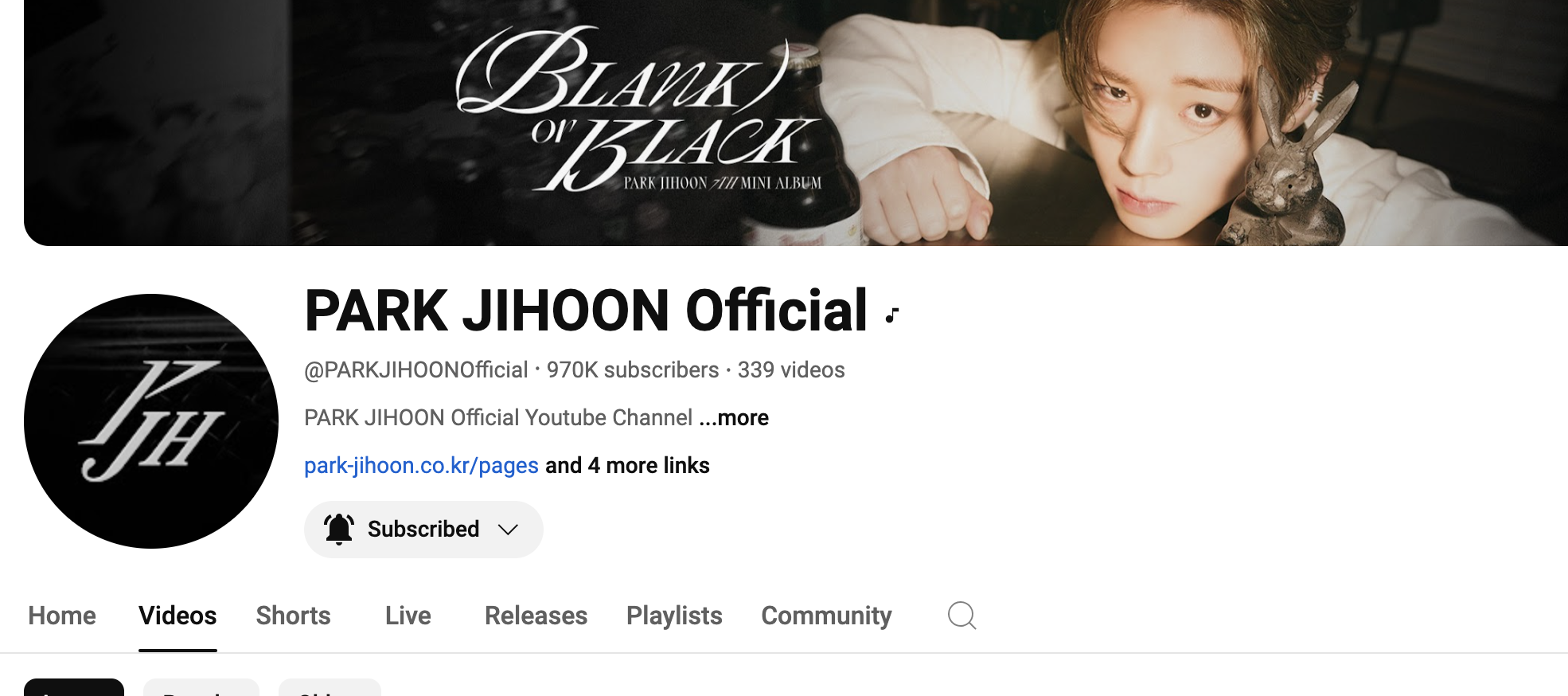Viewport: 1568px width, 696px height.
Task: Open the Releases tab
Action: (x=536, y=616)
